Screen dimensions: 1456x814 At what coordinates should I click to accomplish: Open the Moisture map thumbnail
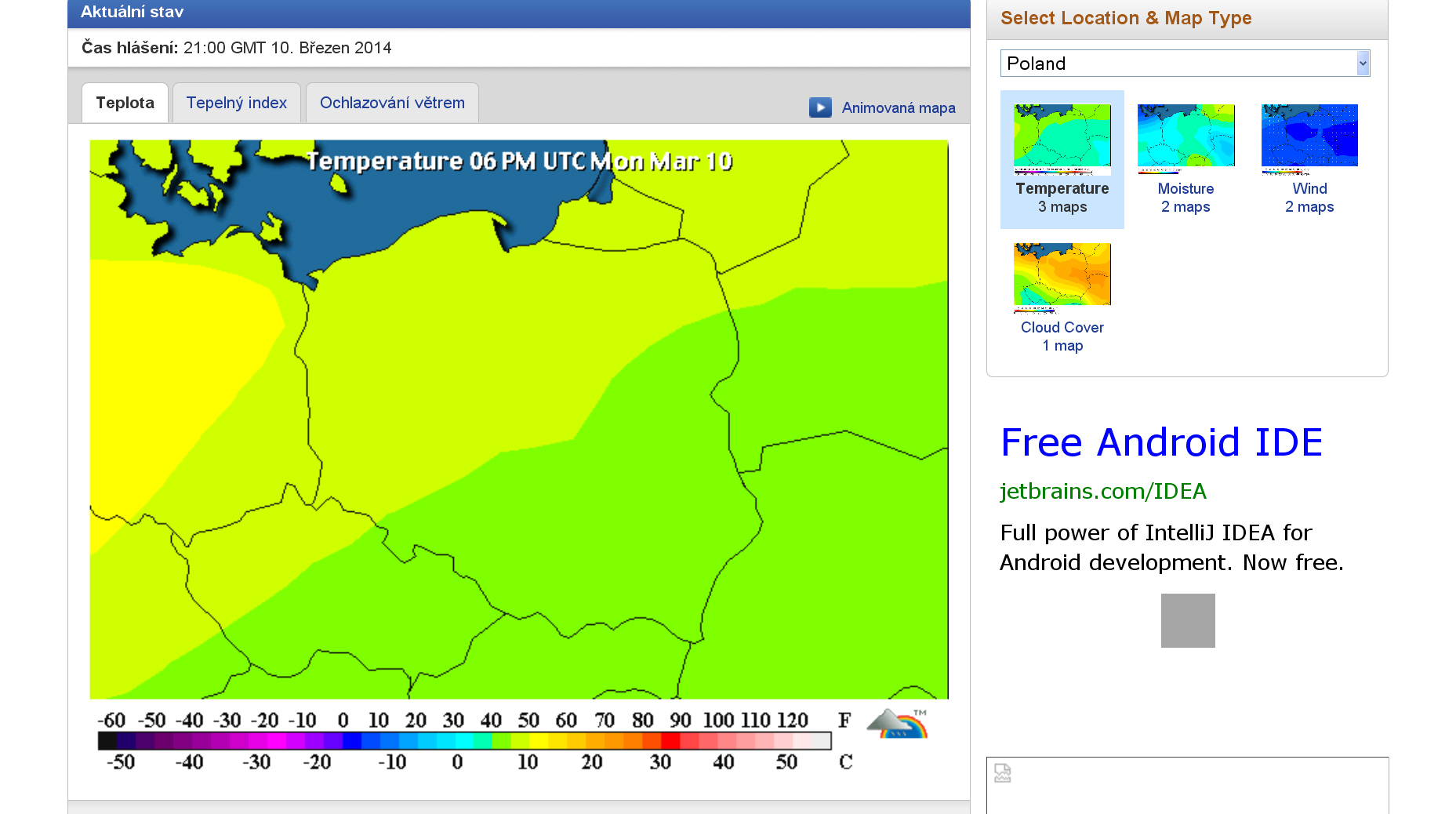point(1185,136)
